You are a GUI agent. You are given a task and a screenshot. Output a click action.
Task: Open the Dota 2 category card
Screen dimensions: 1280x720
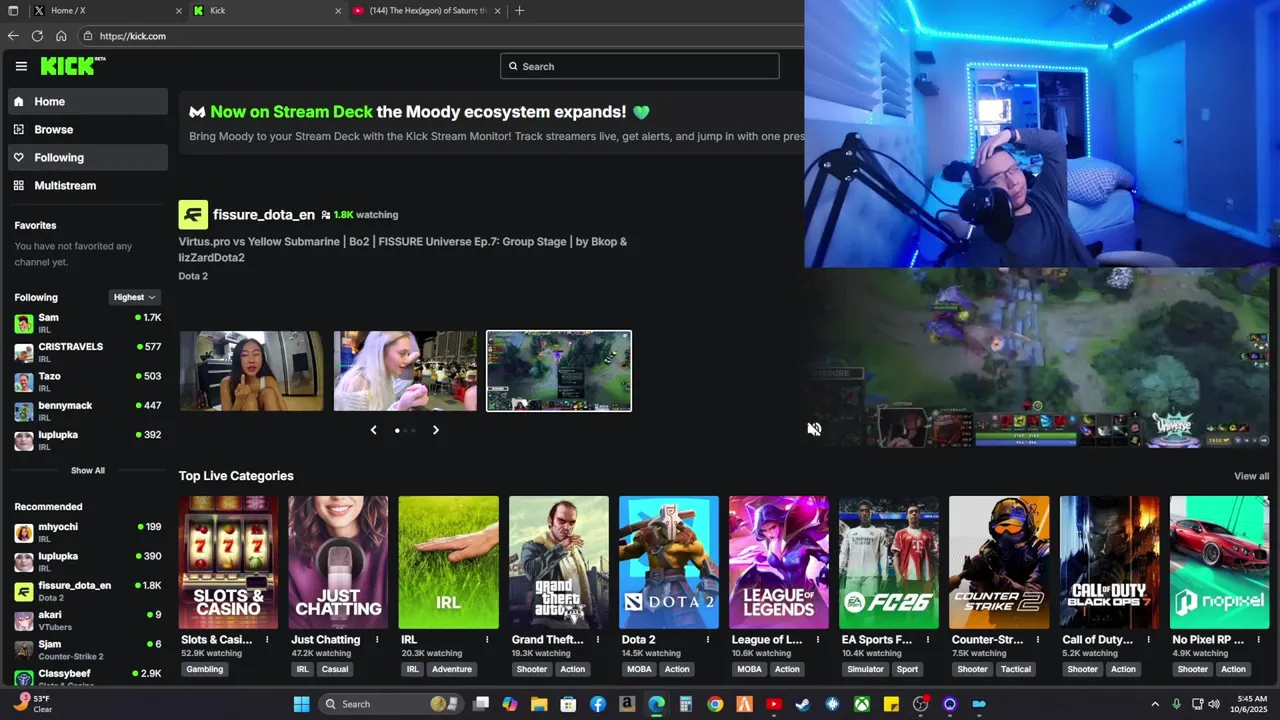tap(668, 562)
